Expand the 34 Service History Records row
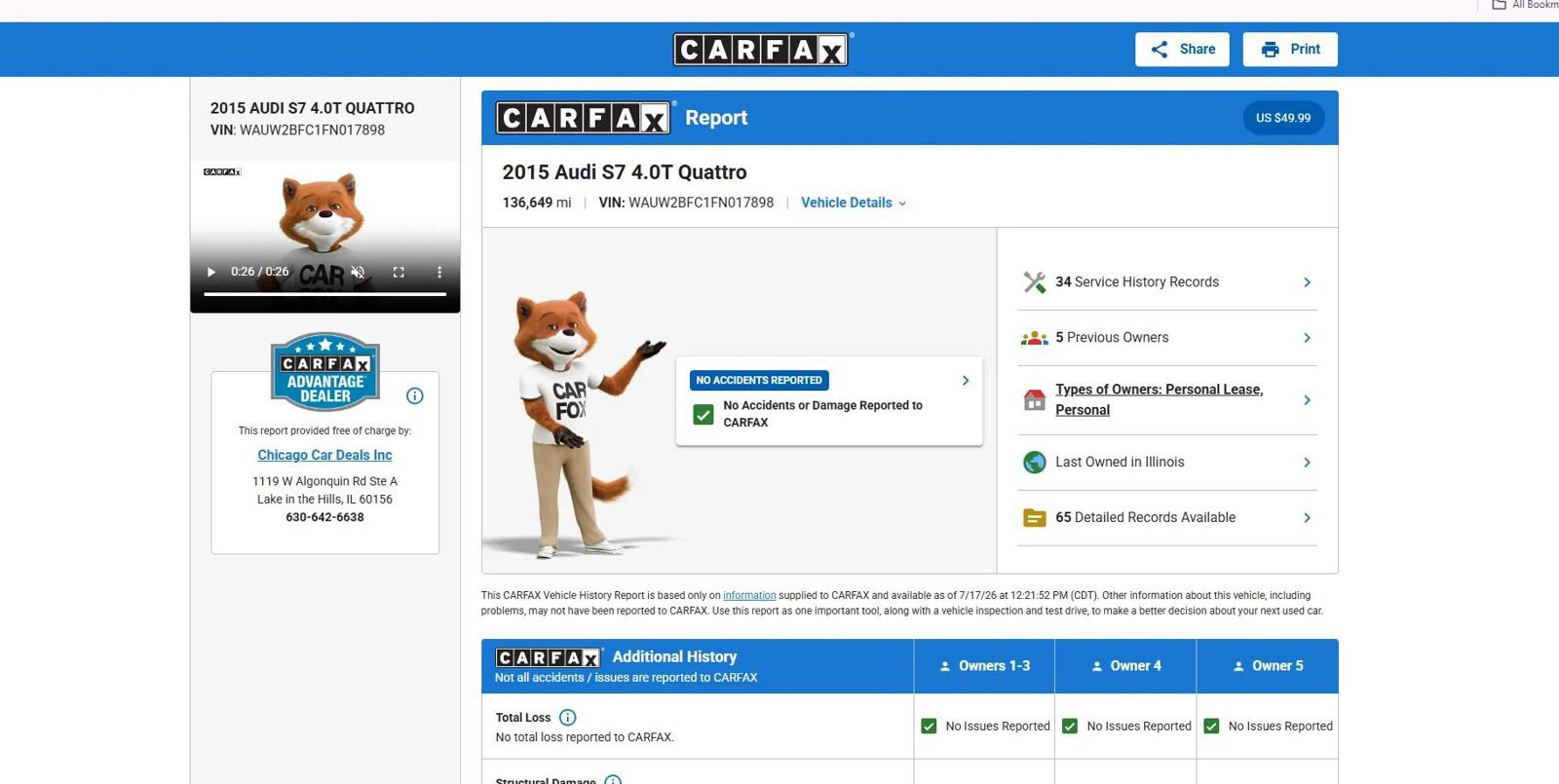This screenshot has width=1559, height=784. [x=1167, y=282]
